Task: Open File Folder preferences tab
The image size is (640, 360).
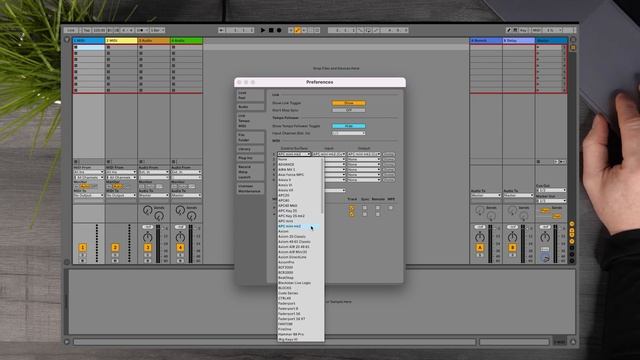Action: pos(250,138)
